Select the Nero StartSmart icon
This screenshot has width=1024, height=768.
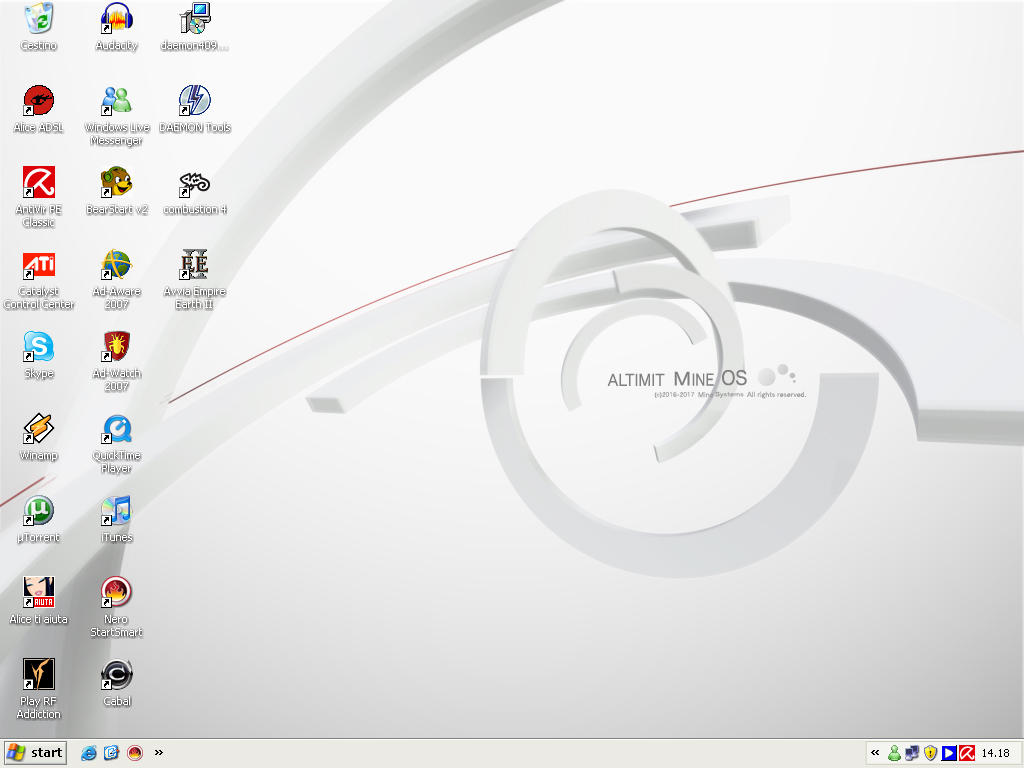point(116,593)
